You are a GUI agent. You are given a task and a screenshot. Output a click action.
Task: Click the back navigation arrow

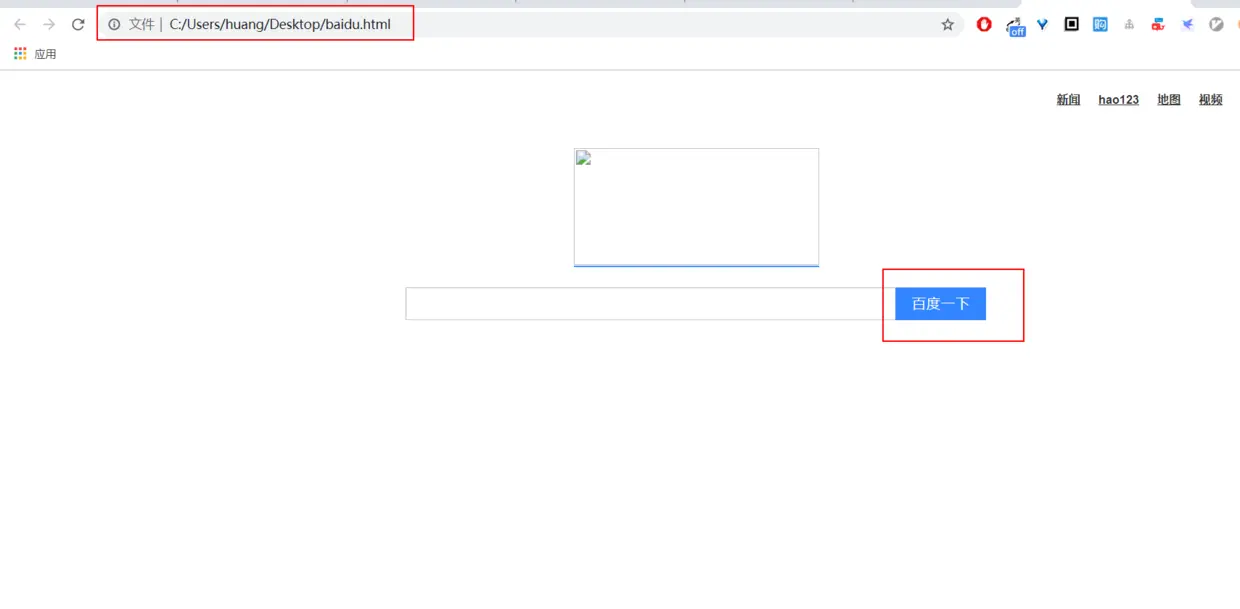pos(20,24)
